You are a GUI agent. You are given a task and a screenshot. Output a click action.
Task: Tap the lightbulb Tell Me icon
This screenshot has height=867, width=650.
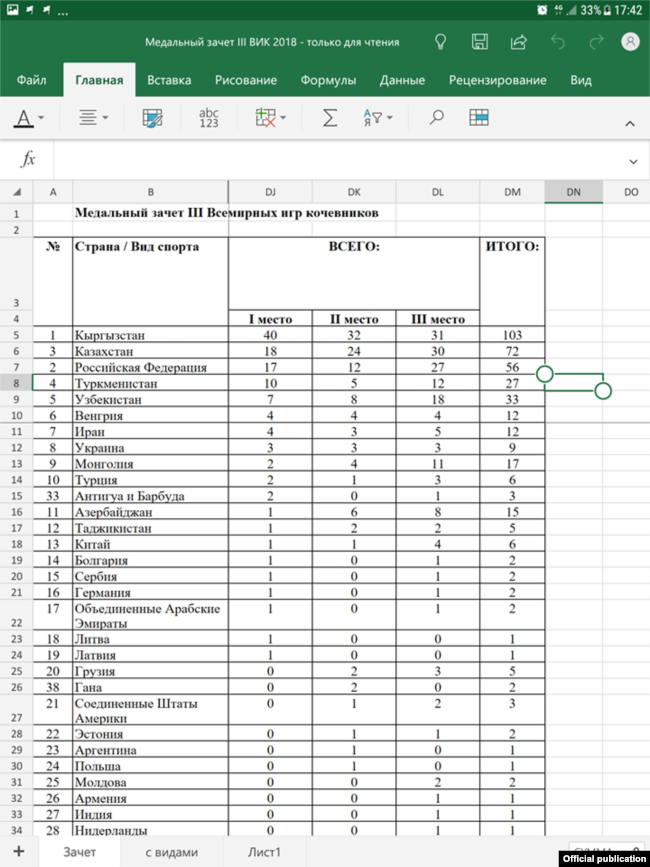441,42
